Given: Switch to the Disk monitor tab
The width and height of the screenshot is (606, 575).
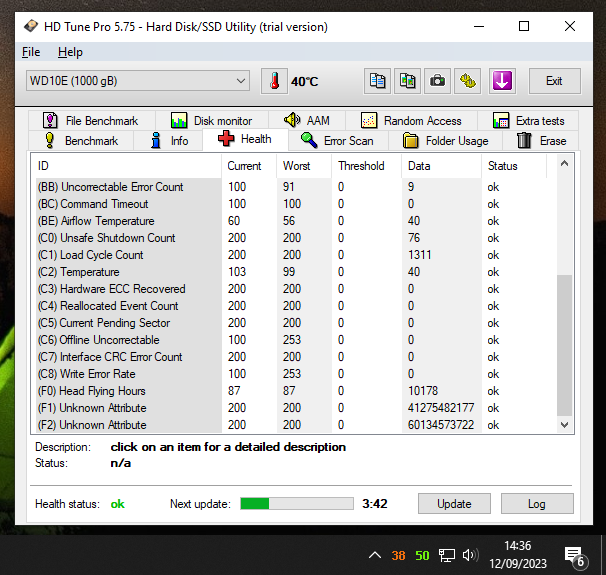Looking at the screenshot, I should point(212,121).
